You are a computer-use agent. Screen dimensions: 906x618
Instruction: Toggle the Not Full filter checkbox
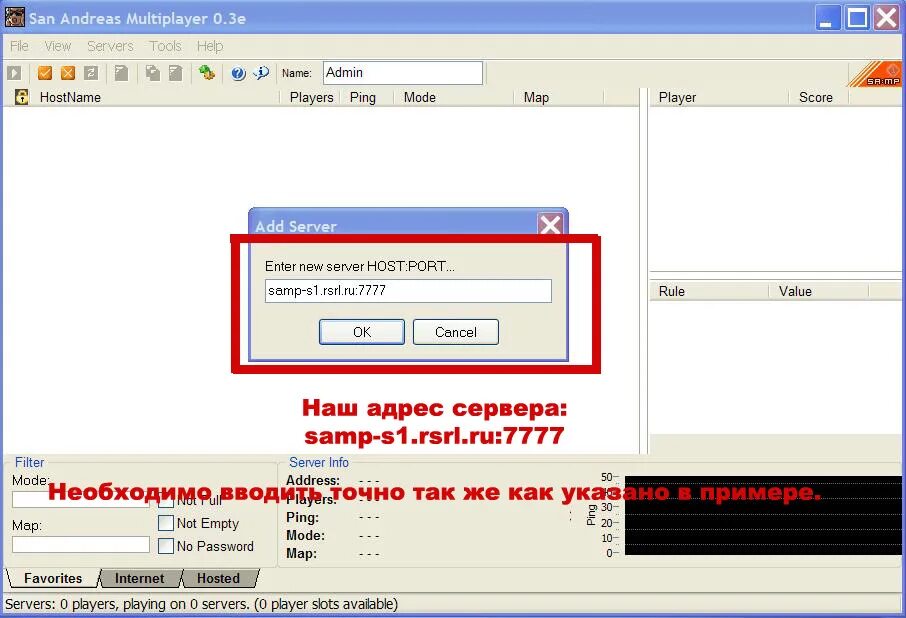coord(166,500)
